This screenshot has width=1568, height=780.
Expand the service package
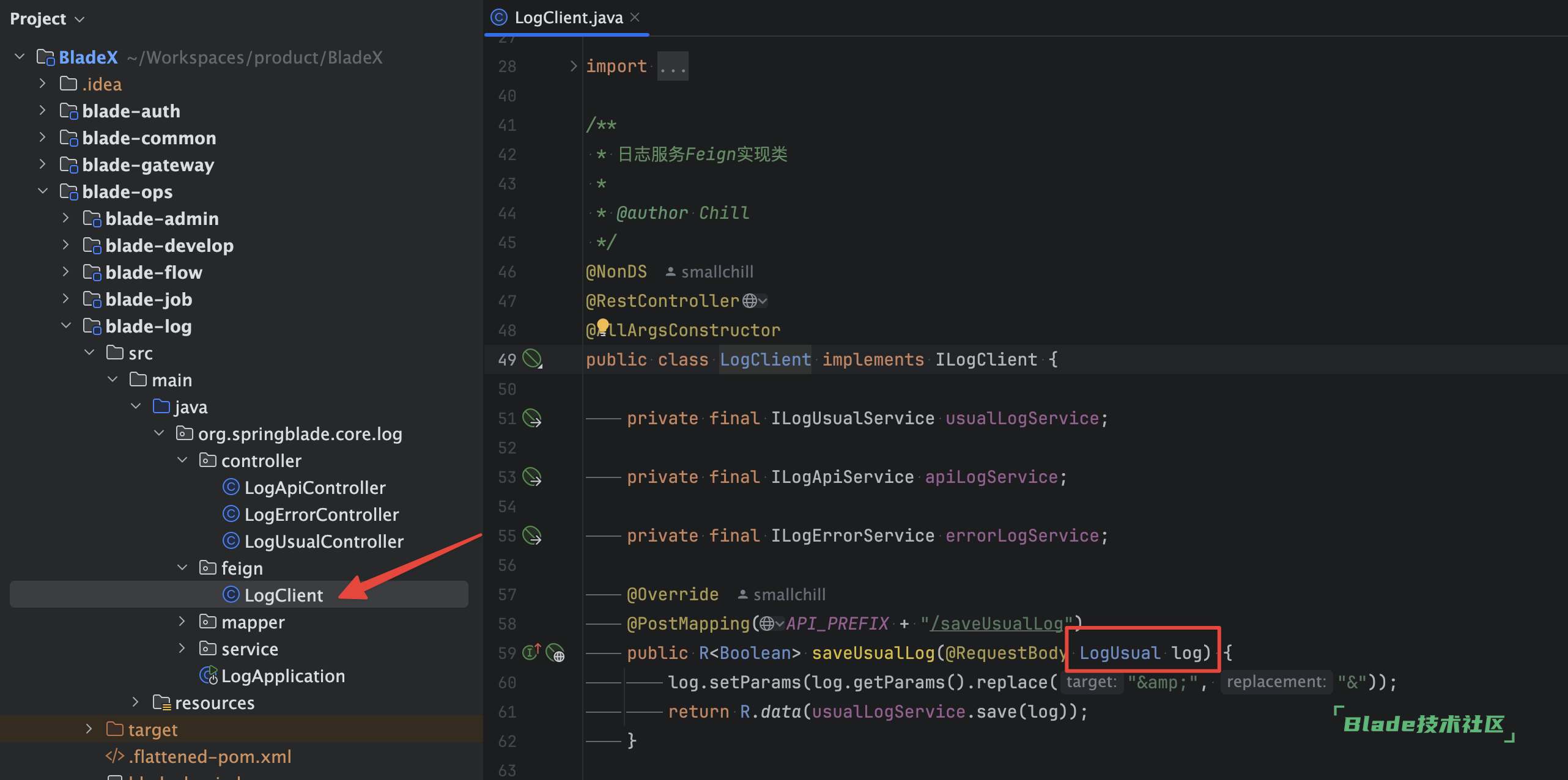[182, 649]
